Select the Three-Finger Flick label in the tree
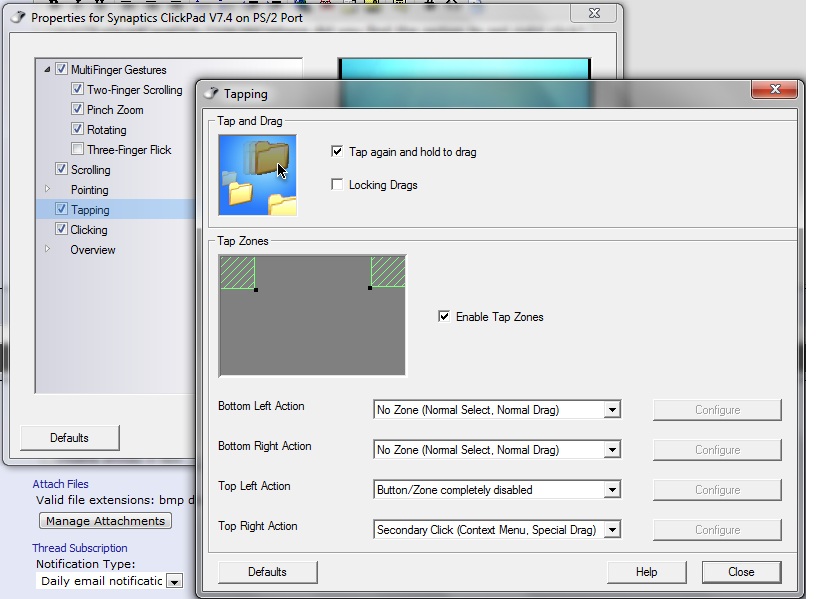 [x=129, y=150]
